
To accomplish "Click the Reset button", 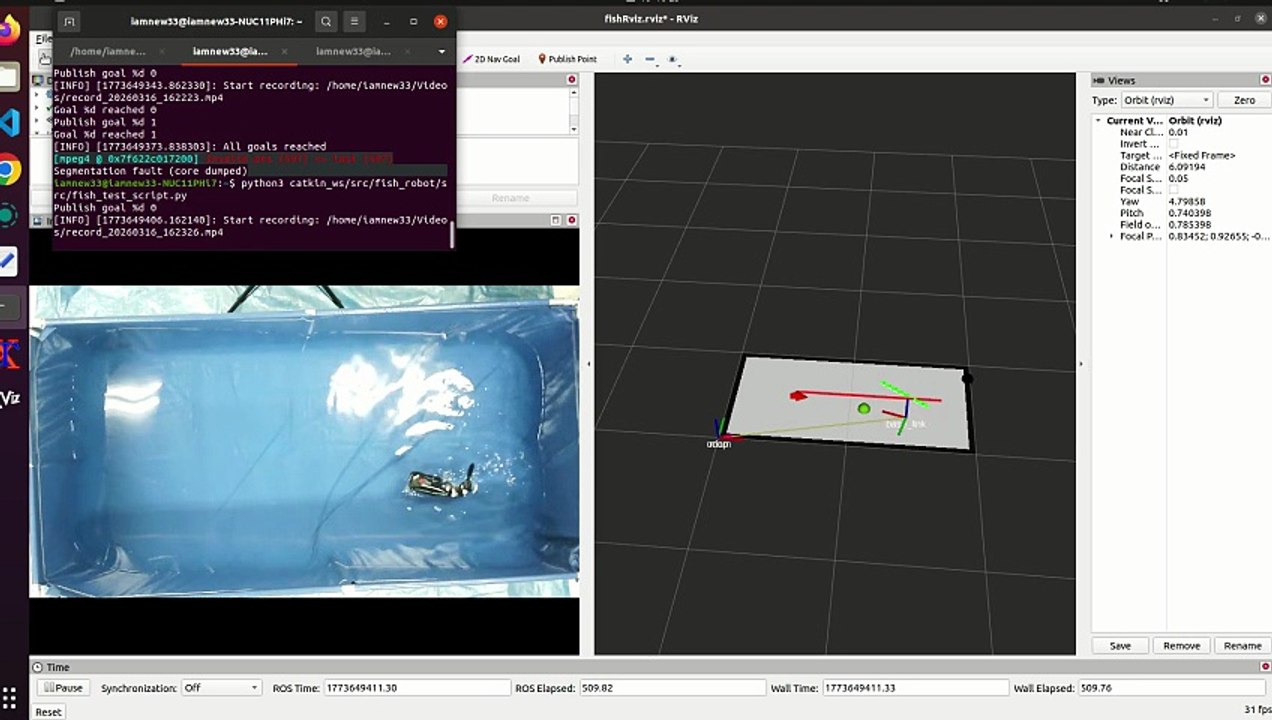I will 48,712.
